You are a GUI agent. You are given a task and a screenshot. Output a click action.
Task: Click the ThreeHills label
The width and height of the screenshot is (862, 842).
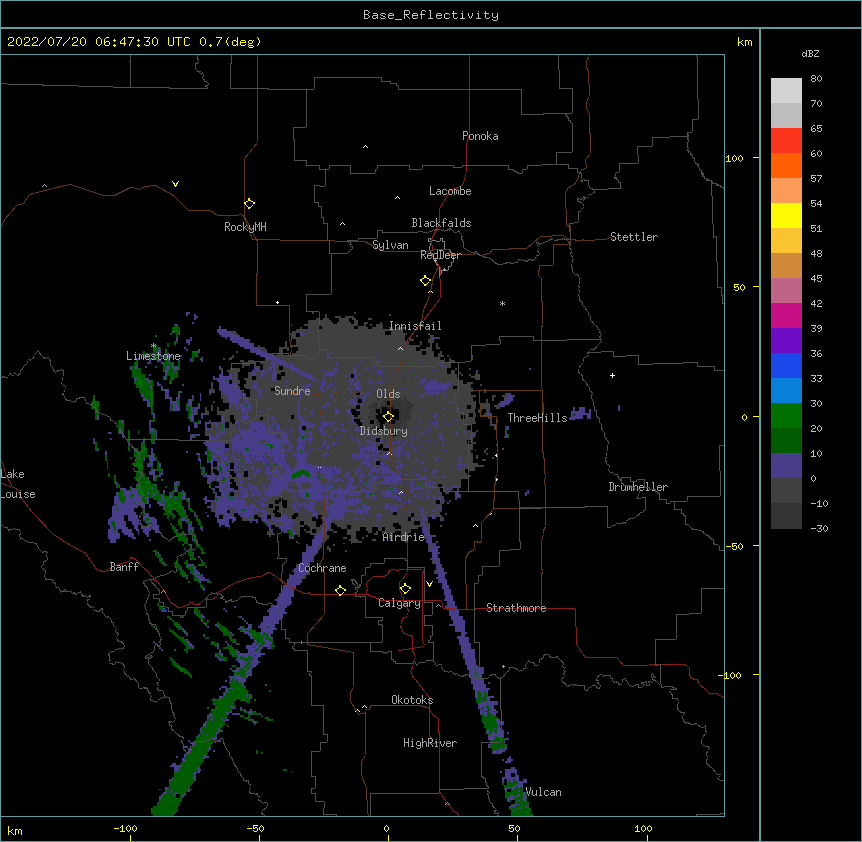(x=537, y=418)
